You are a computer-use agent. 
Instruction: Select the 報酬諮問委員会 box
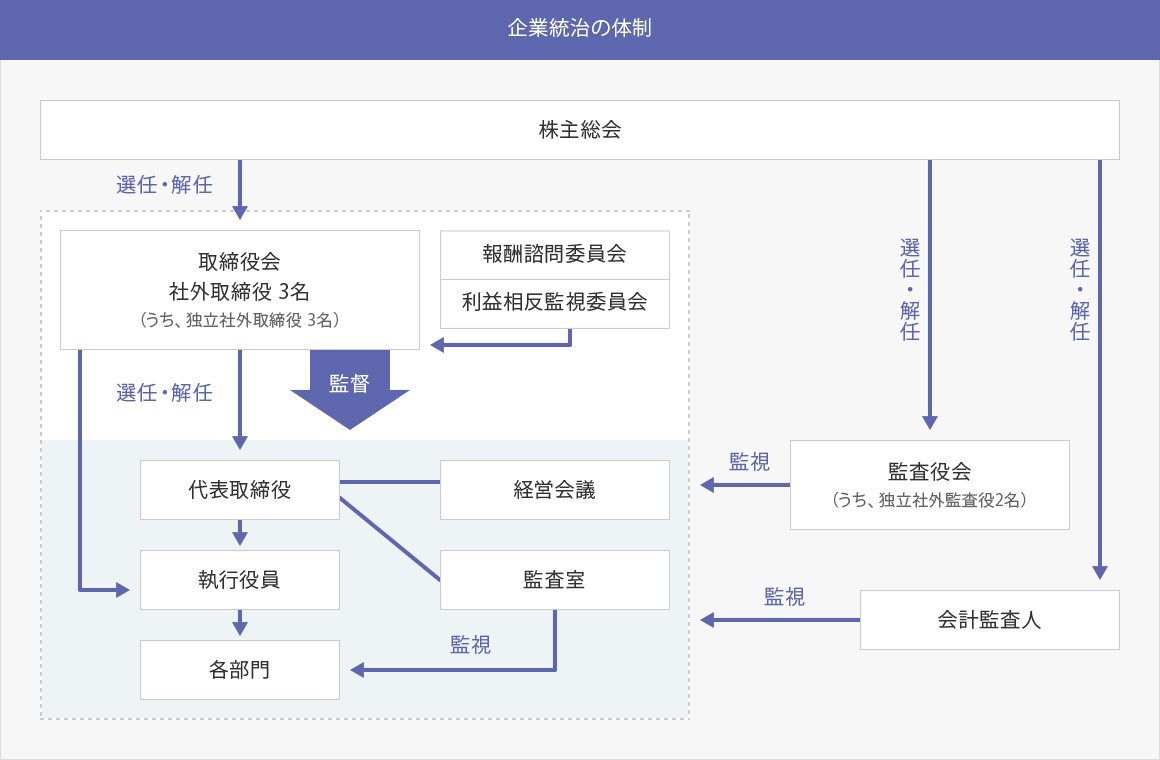point(555,255)
